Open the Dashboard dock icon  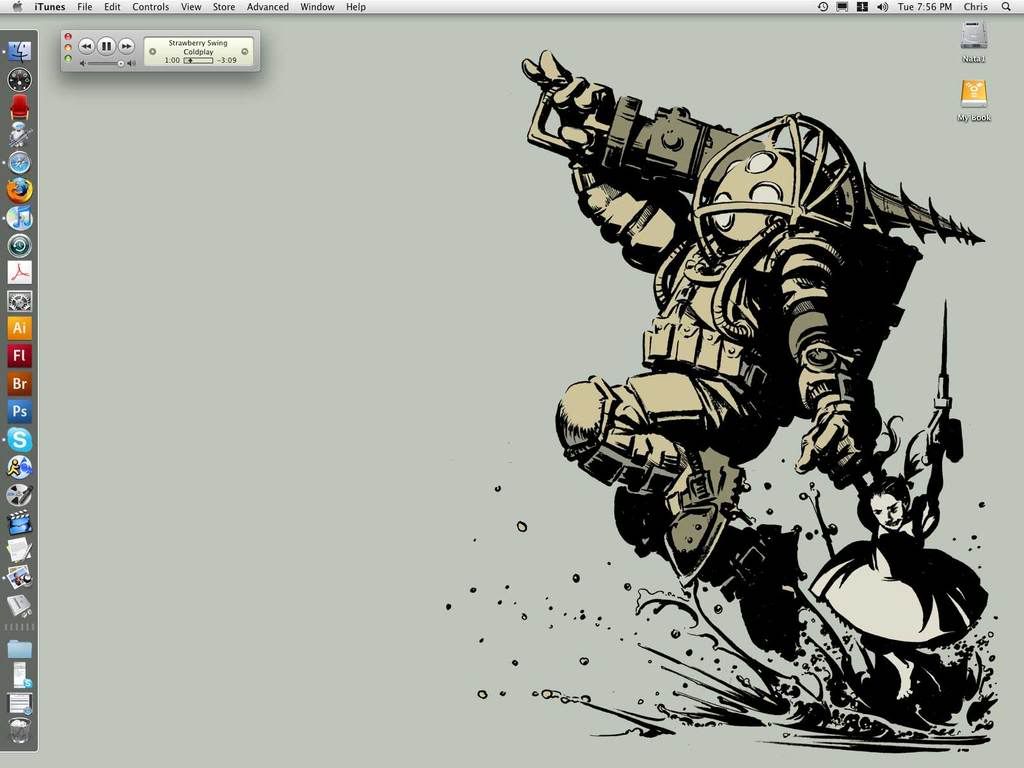coord(20,80)
